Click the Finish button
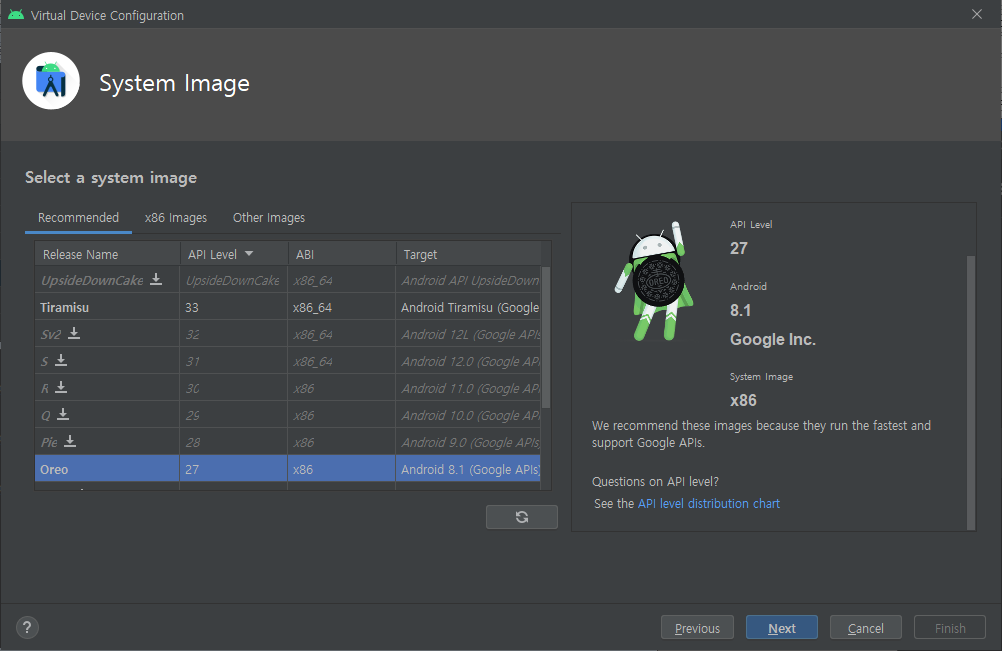The height and width of the screenshot is (651, 1002). [950, 628]
